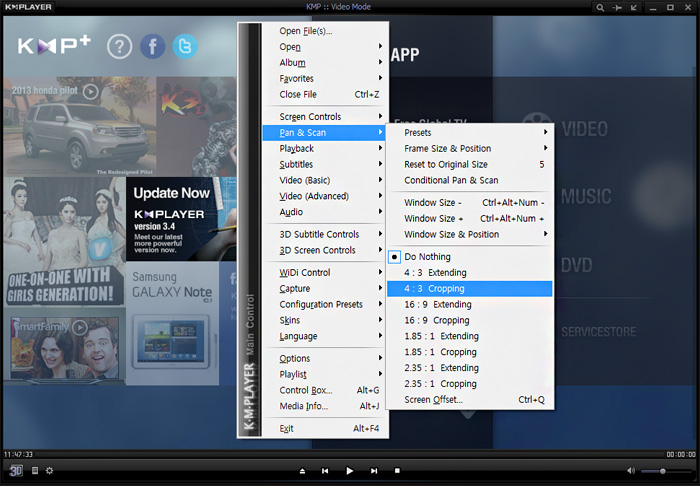Viewport: 700px width, 486px height.
Task: Choose 1.85 : 1 Cropping
Action: pyautogui.click(x=470, y=352)
